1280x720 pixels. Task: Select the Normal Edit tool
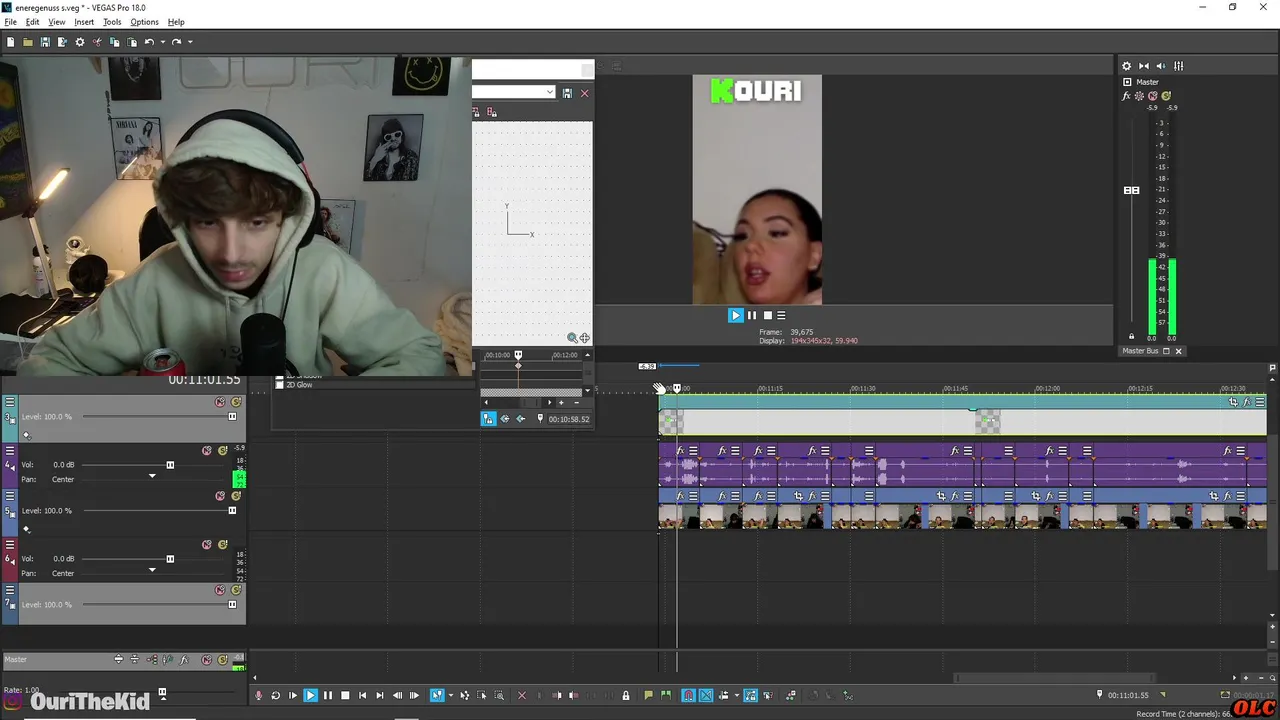click(x=437, y=695)
